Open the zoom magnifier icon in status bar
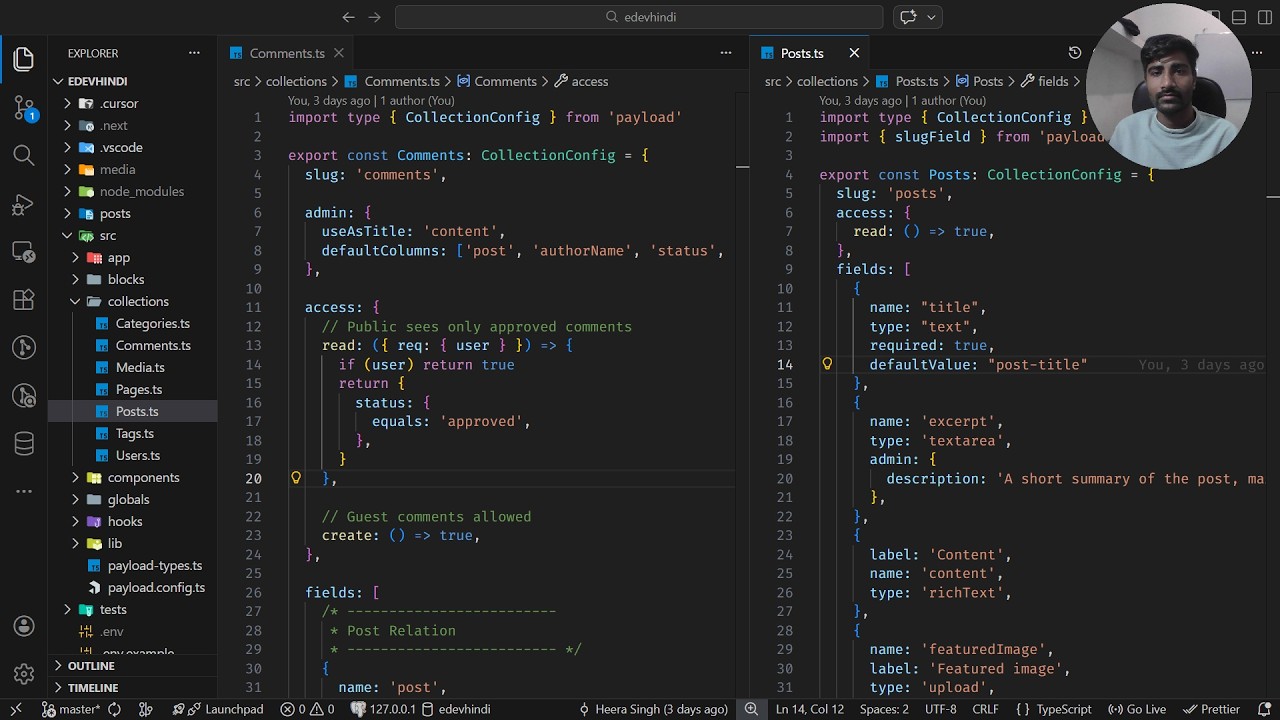Image resolution: width=1280 pixels, height=720 pixels. [751, 709]
